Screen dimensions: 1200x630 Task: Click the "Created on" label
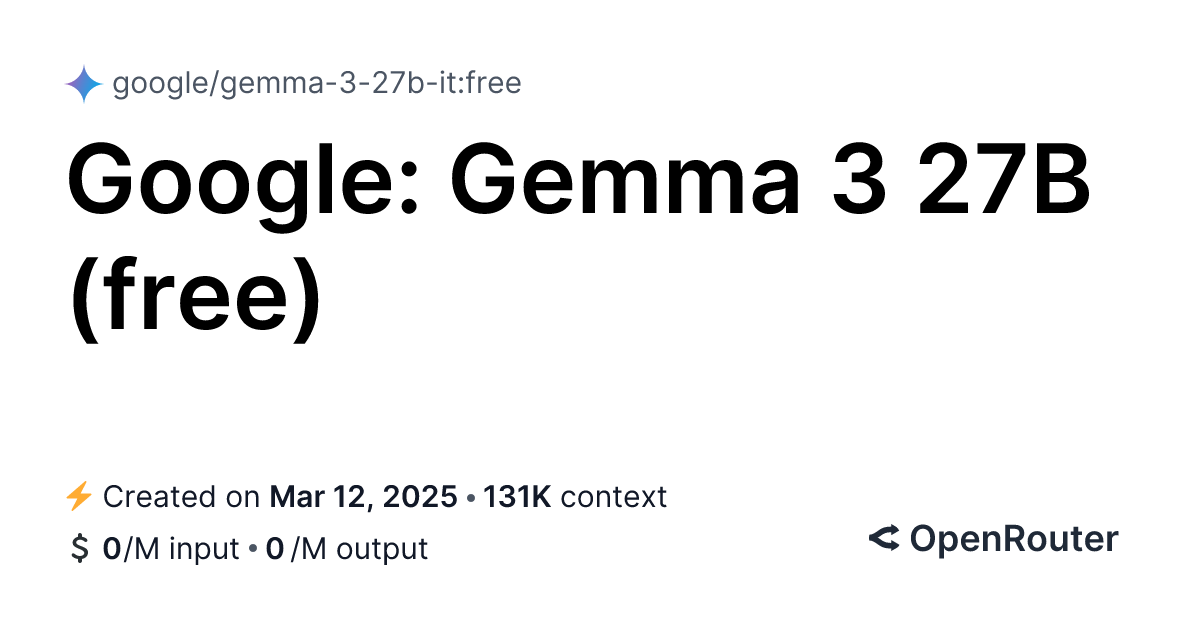[183, 496]
